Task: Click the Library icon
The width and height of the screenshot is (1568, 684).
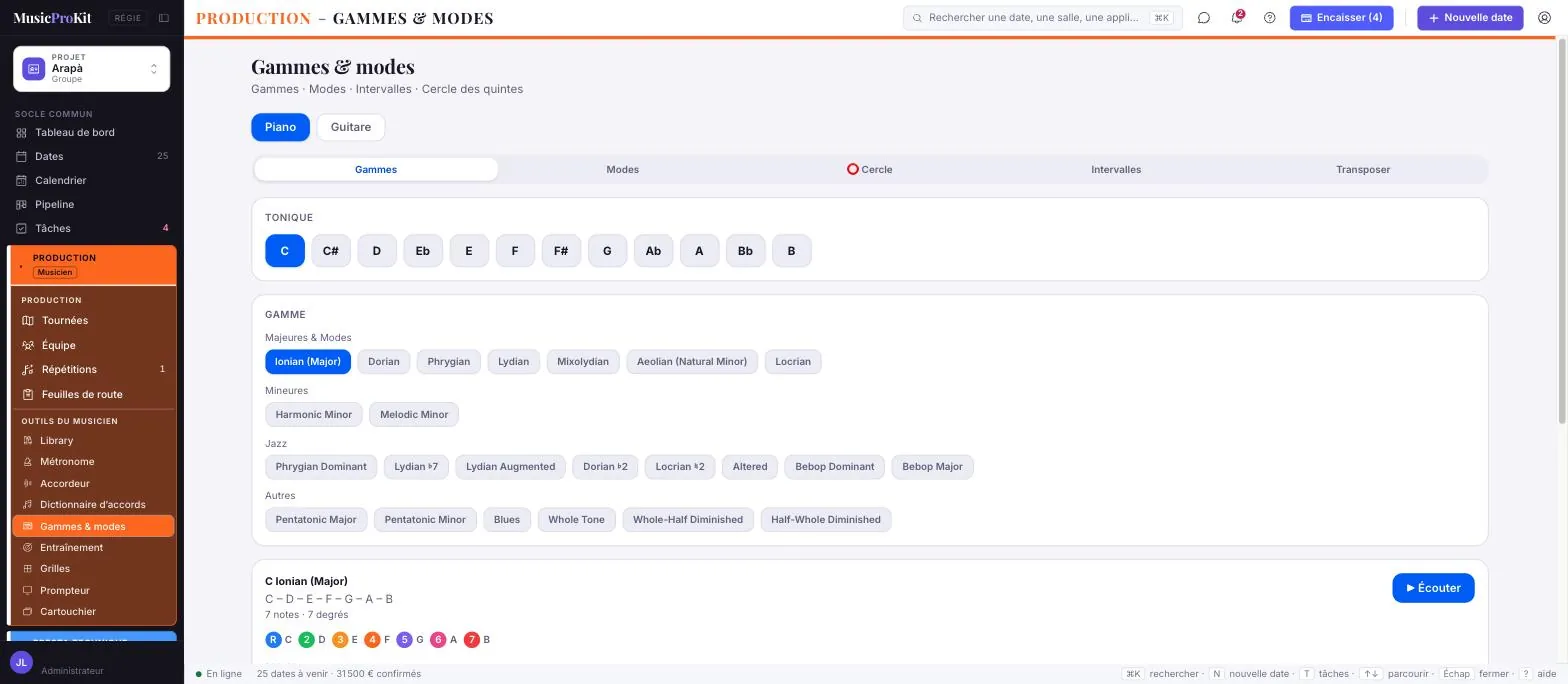Action: pyautogui.click(x=28, y=441)
